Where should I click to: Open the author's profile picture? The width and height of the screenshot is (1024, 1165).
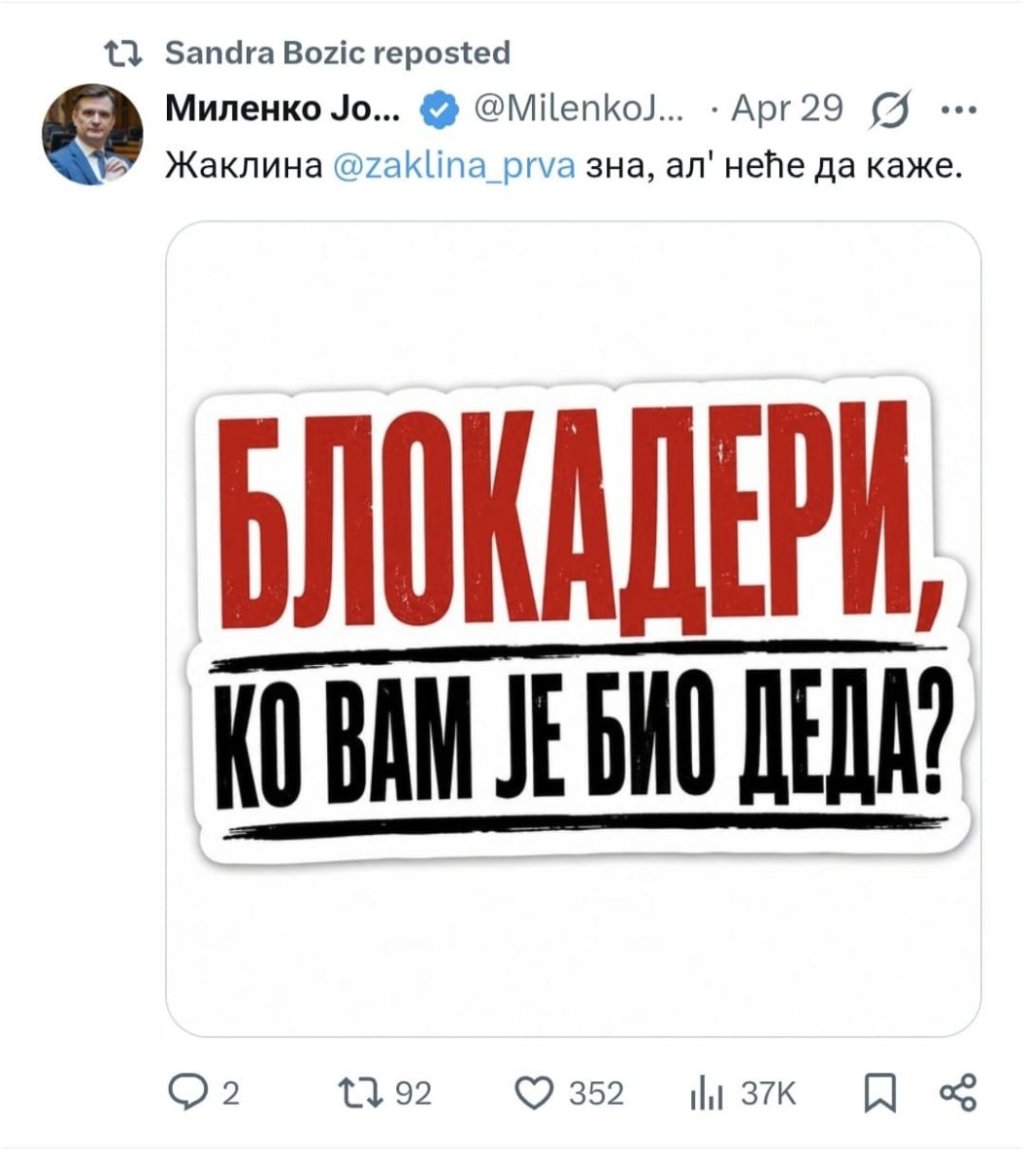(92, 134)
